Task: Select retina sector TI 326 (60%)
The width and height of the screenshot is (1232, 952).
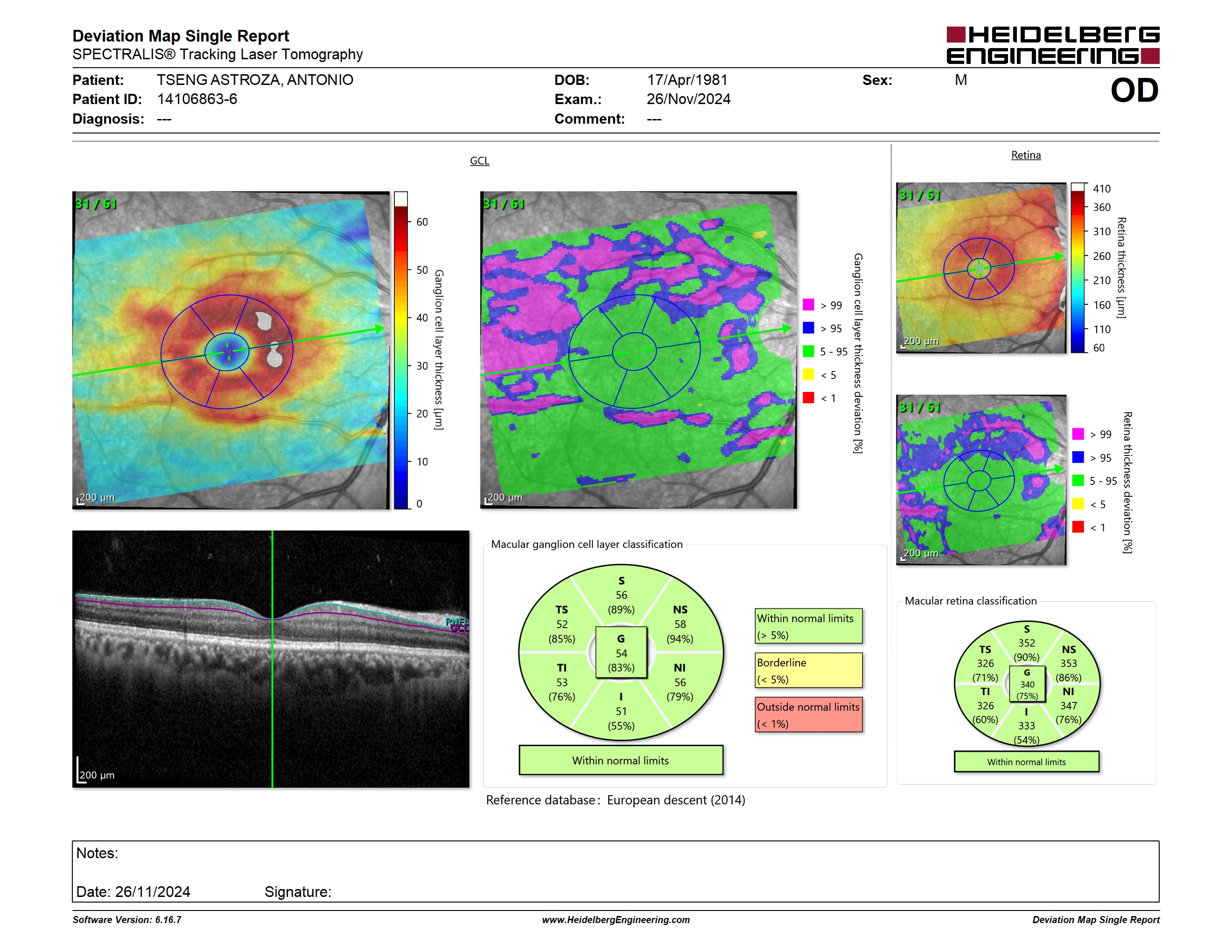Action: (x=986, y=706)
